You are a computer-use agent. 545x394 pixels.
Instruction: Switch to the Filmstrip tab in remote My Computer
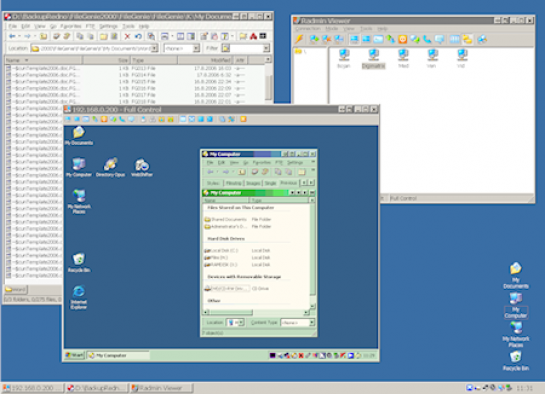click(233, 183)
